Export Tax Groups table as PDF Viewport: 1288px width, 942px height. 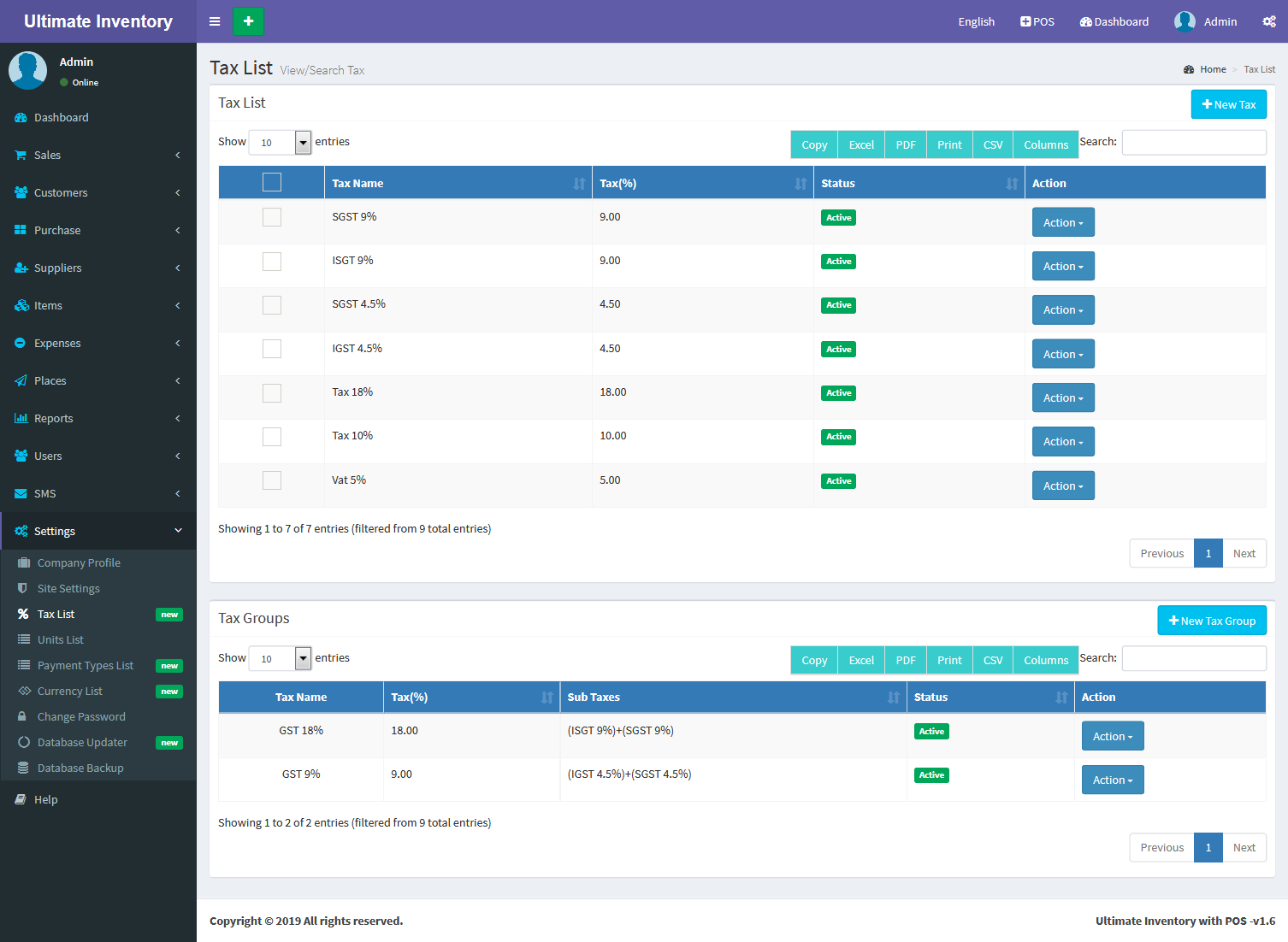[x=905, y=661]
